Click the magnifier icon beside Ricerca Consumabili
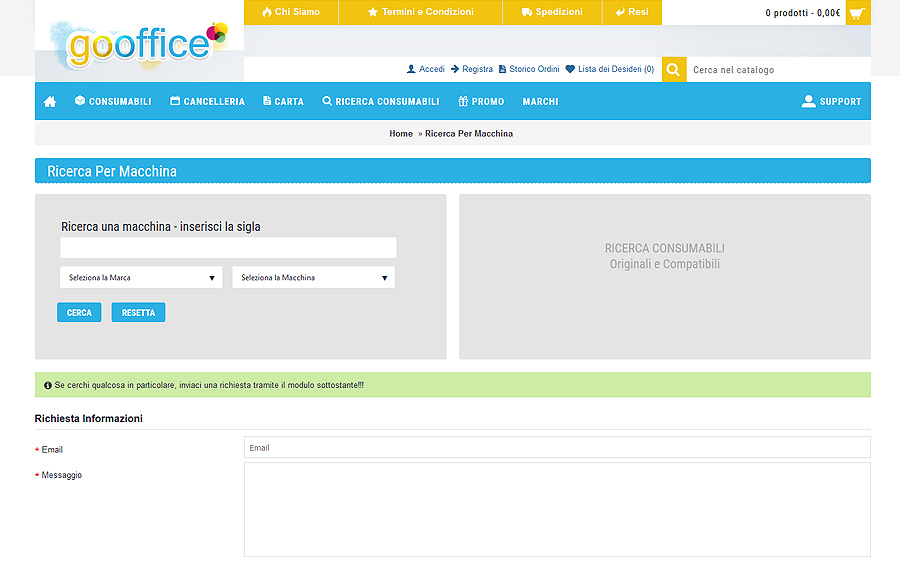Image resolution: width=900 pixels, height=563 pixels. point(327,101)
